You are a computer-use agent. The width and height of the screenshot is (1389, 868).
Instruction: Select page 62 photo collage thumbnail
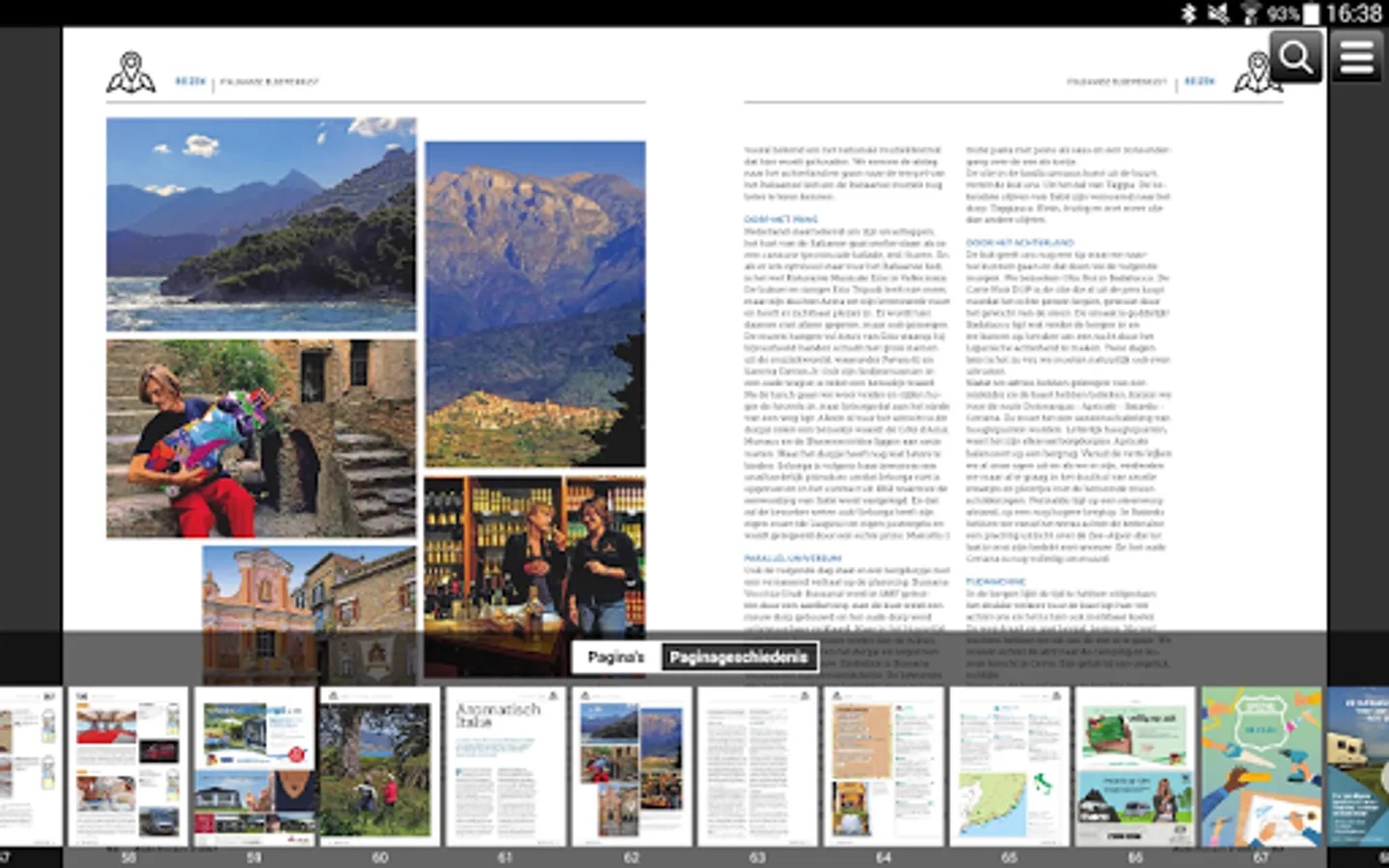(632, 766)
